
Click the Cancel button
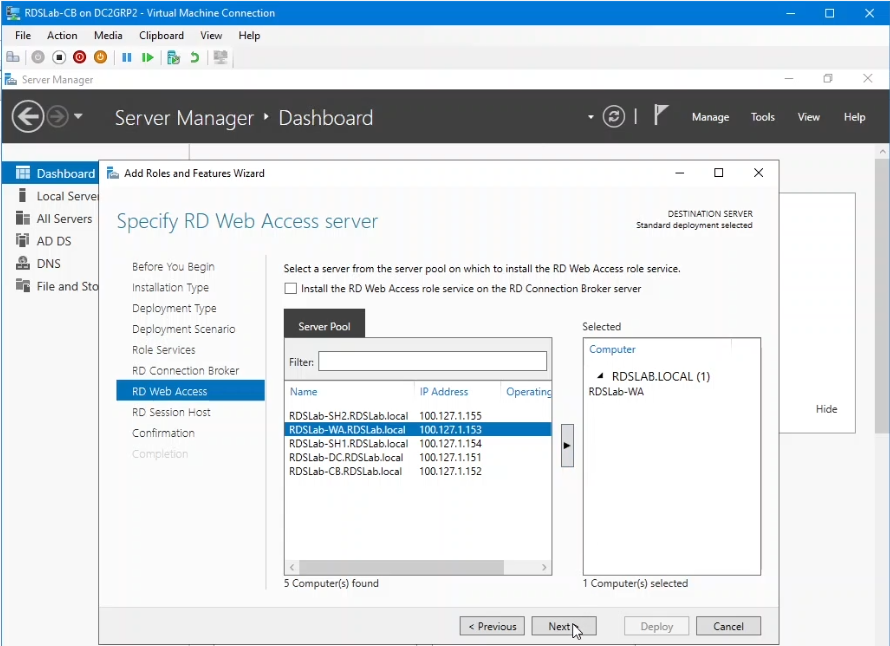pos(728,626)
